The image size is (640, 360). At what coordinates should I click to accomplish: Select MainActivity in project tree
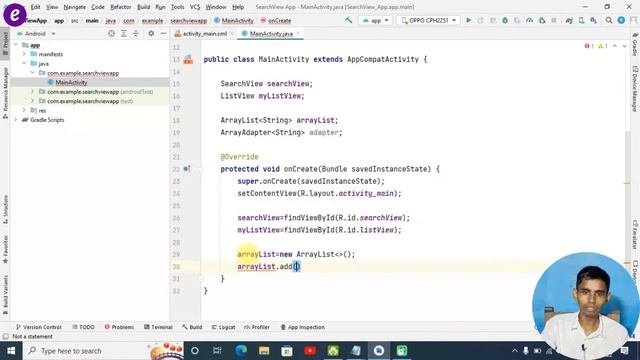71,82
